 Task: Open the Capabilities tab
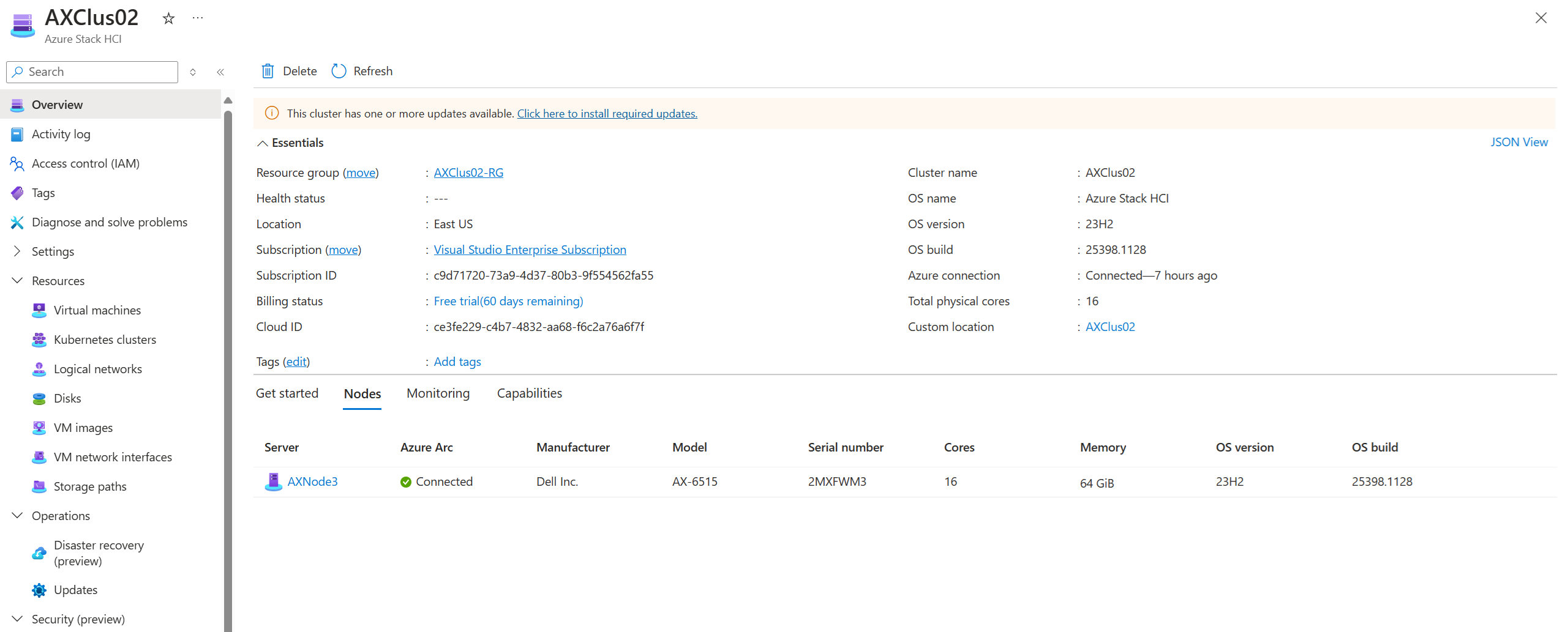(x=530, y=393)
